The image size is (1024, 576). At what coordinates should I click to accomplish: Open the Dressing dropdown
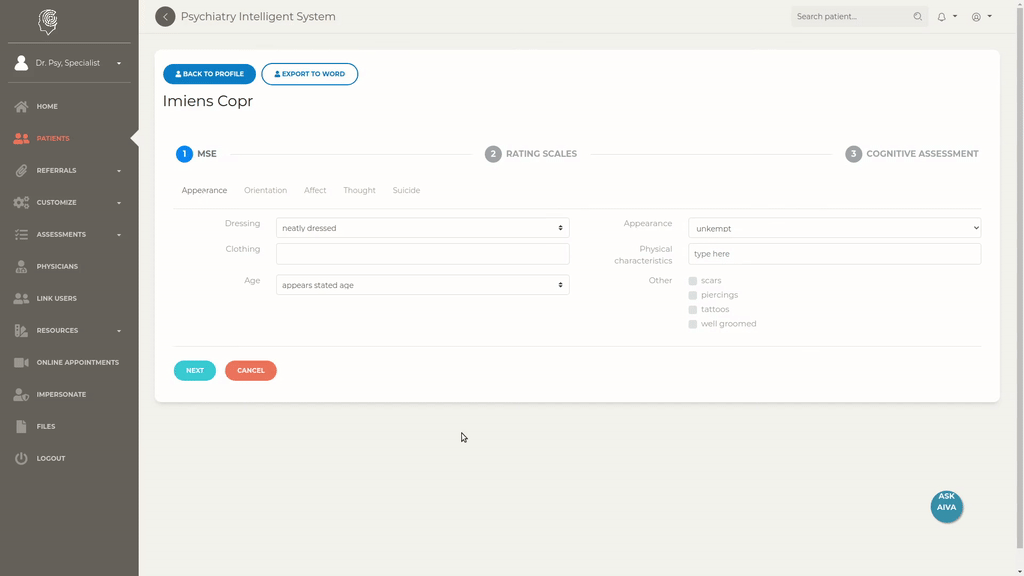[422, 228]
